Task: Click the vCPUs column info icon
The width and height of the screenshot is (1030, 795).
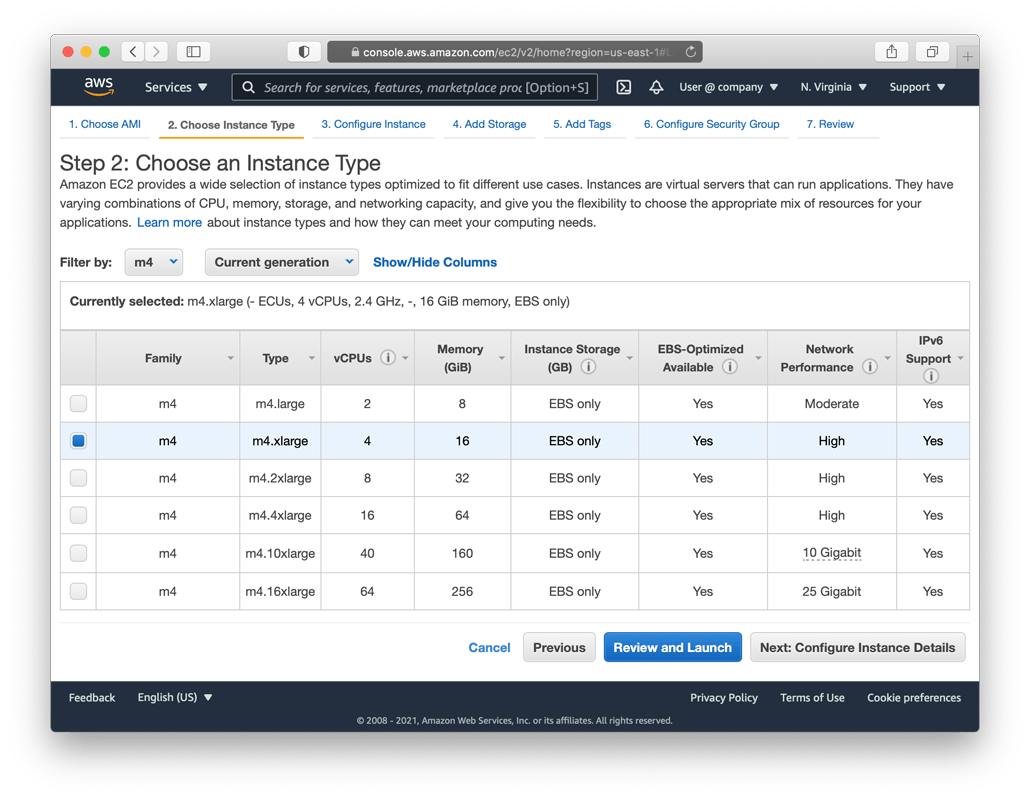Action: point(388,358)
